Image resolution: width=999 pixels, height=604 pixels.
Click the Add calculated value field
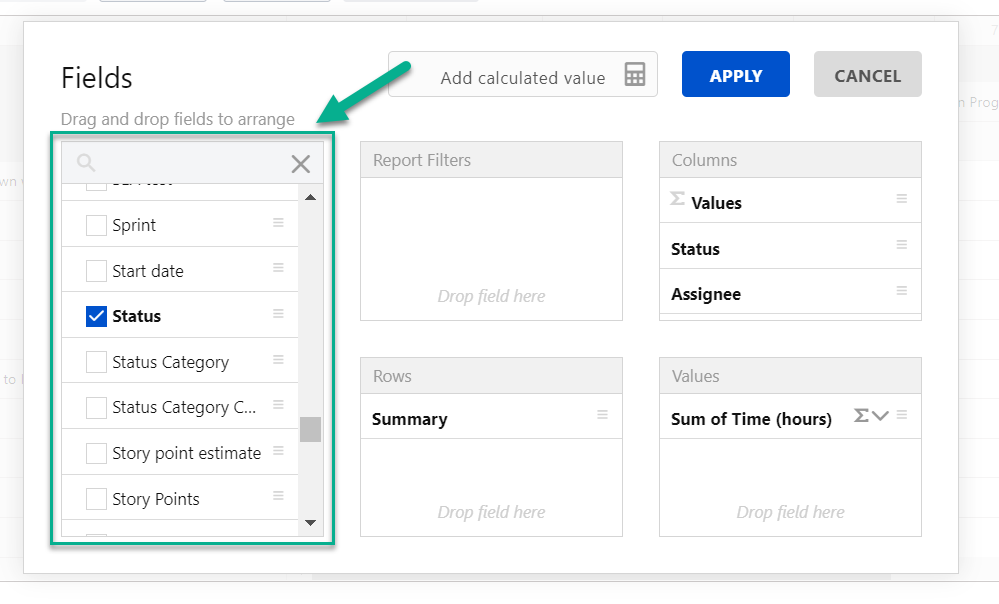pos(522,77)
